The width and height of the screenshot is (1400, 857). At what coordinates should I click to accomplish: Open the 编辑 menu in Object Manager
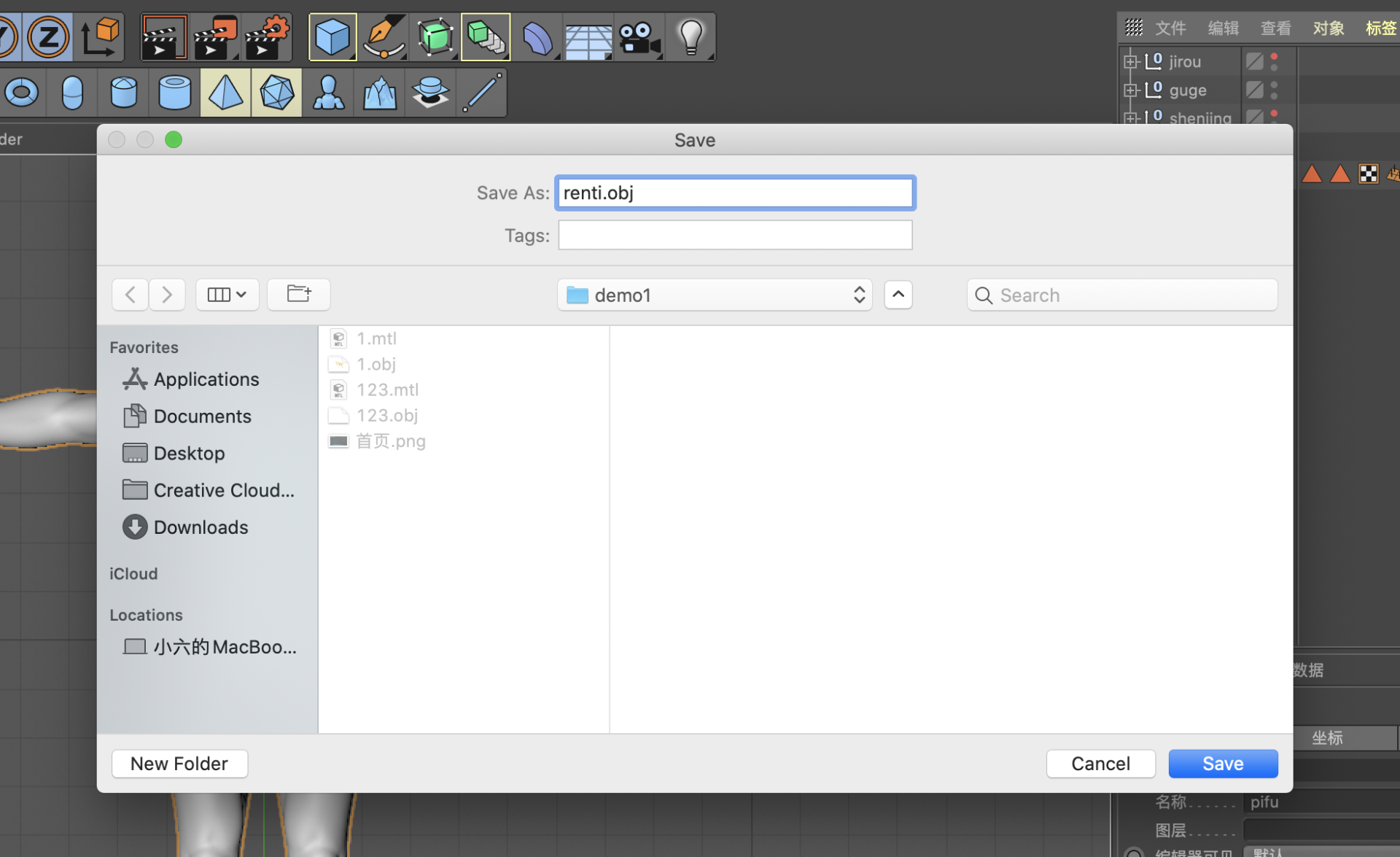click(x=1224, y=28)
